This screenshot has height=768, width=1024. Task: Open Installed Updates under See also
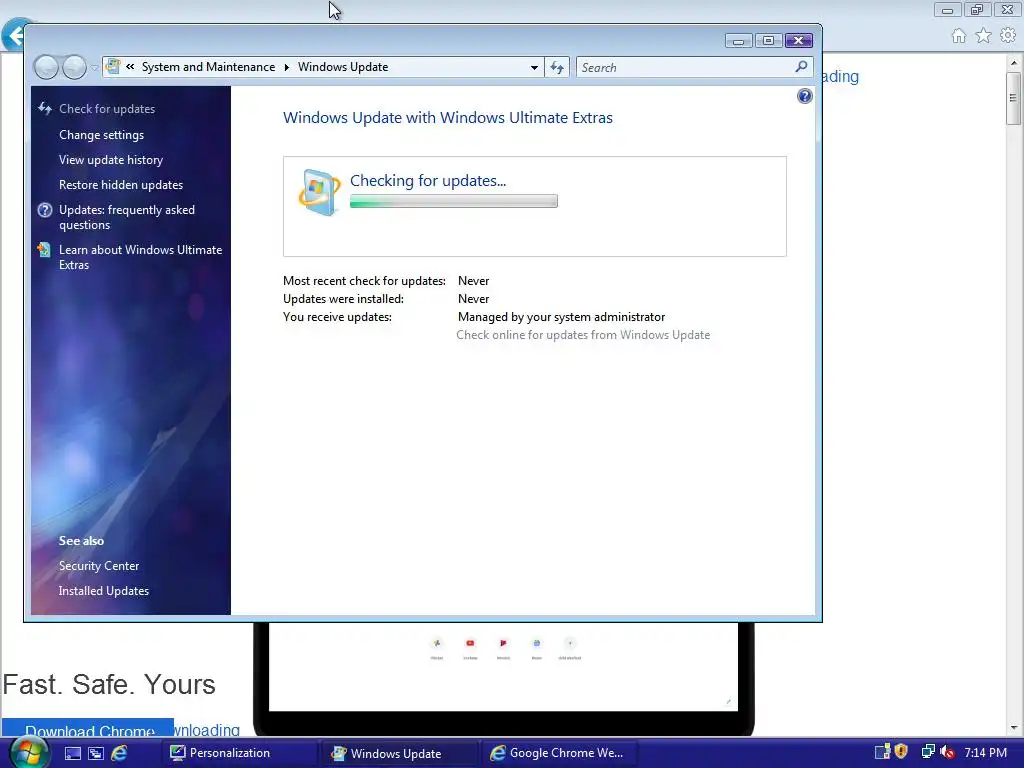tap(104, 591)
